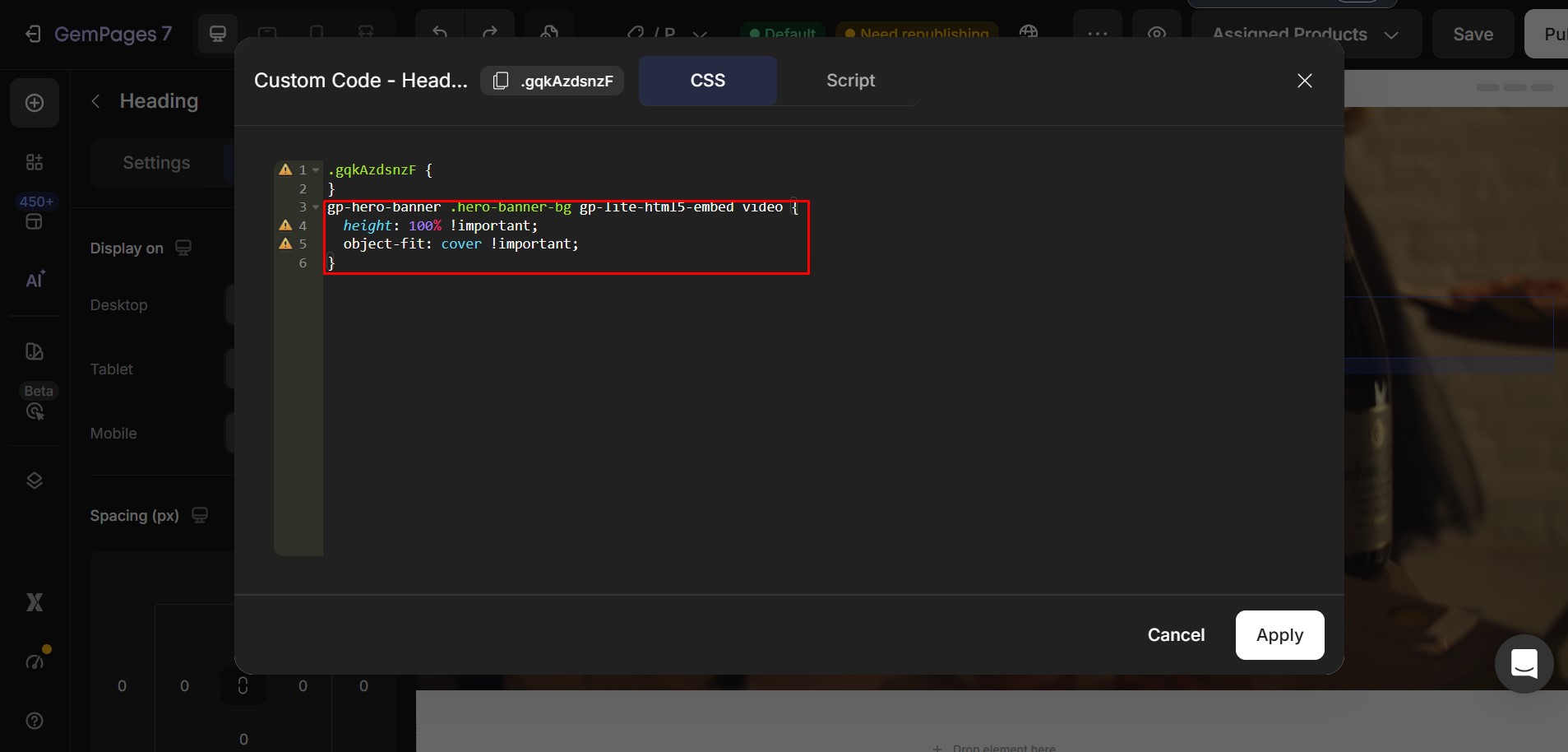Click the undo arrow in the top toolbar
This screenshot has width=1568, height=752.
pyautogui.click(x=440, y=34)
